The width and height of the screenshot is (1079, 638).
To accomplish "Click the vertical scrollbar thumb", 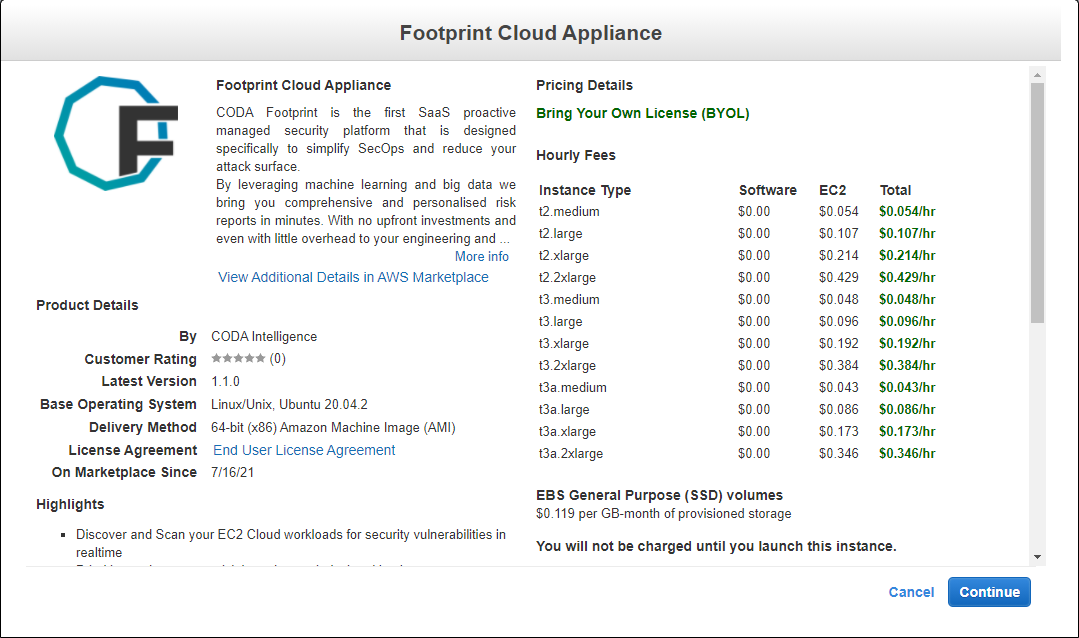I will coord(1037,203).
